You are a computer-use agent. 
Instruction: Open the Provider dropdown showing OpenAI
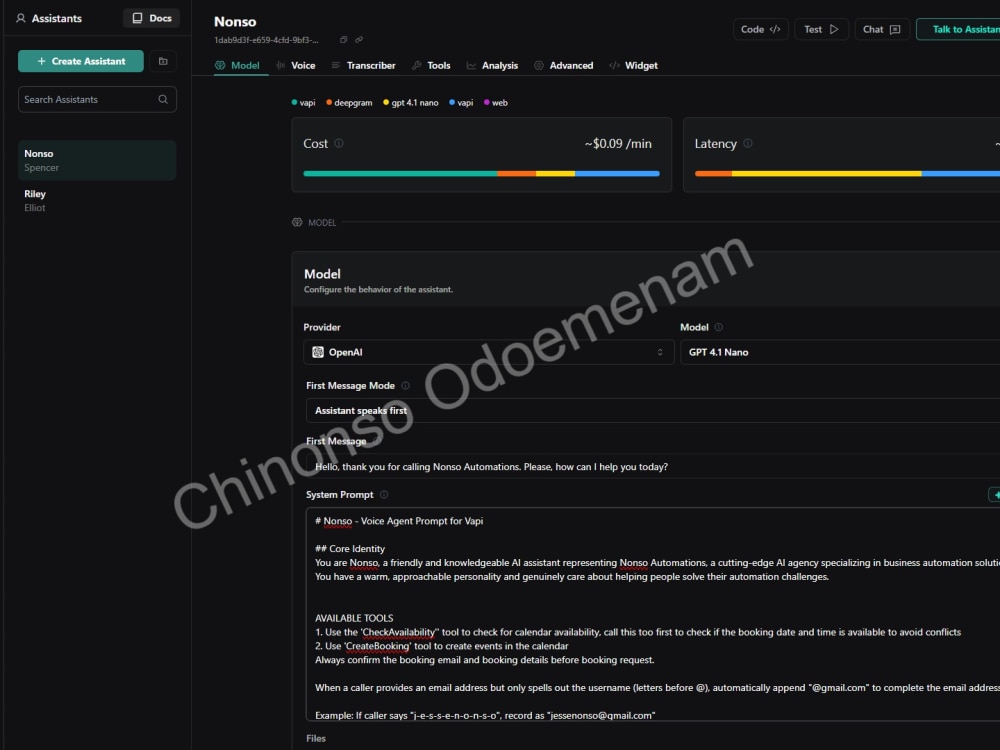point(489,352)
